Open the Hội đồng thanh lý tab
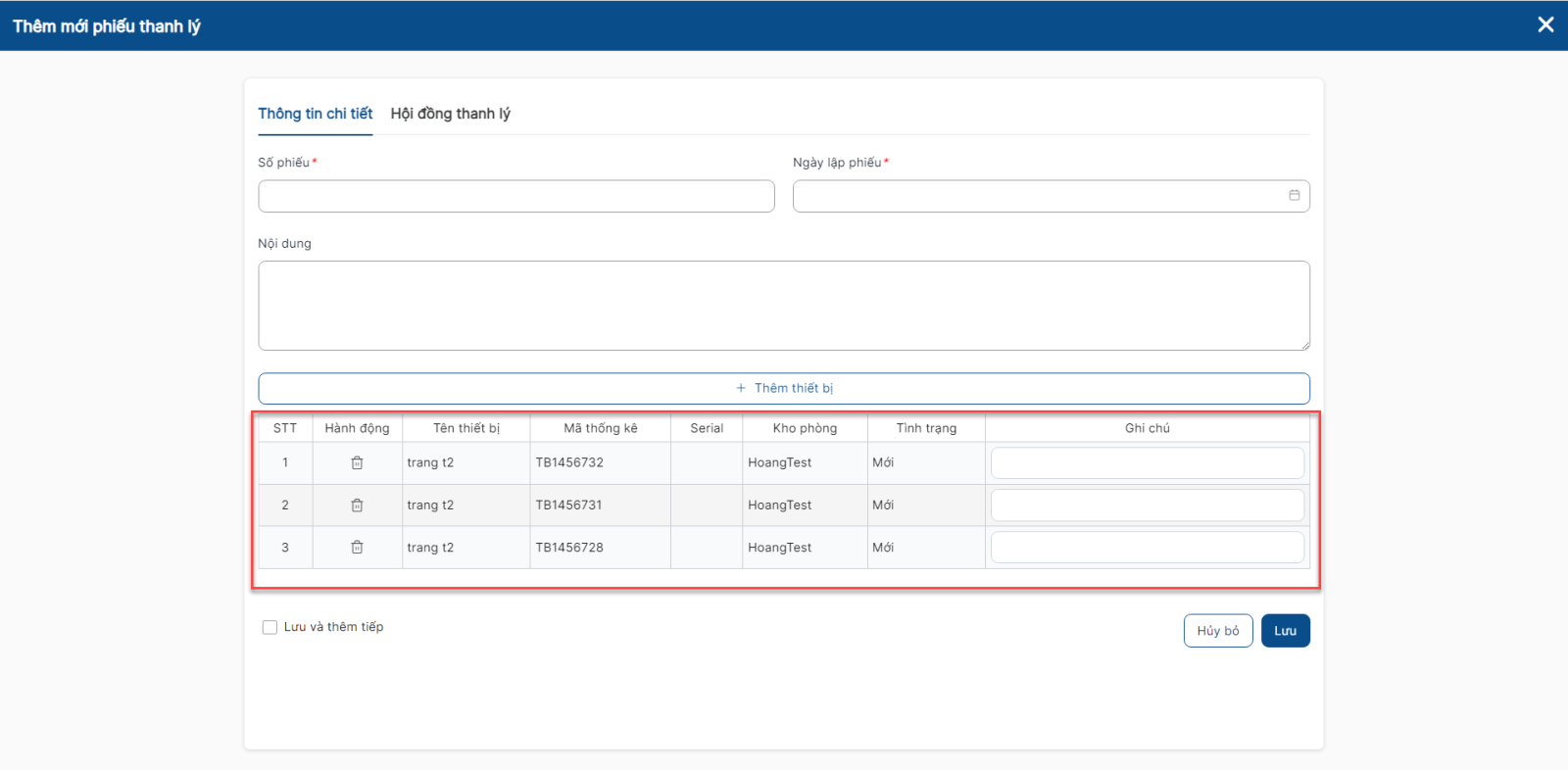This screenshot has width=1568, height=770. pyautogui.click(x=451, y=114)
